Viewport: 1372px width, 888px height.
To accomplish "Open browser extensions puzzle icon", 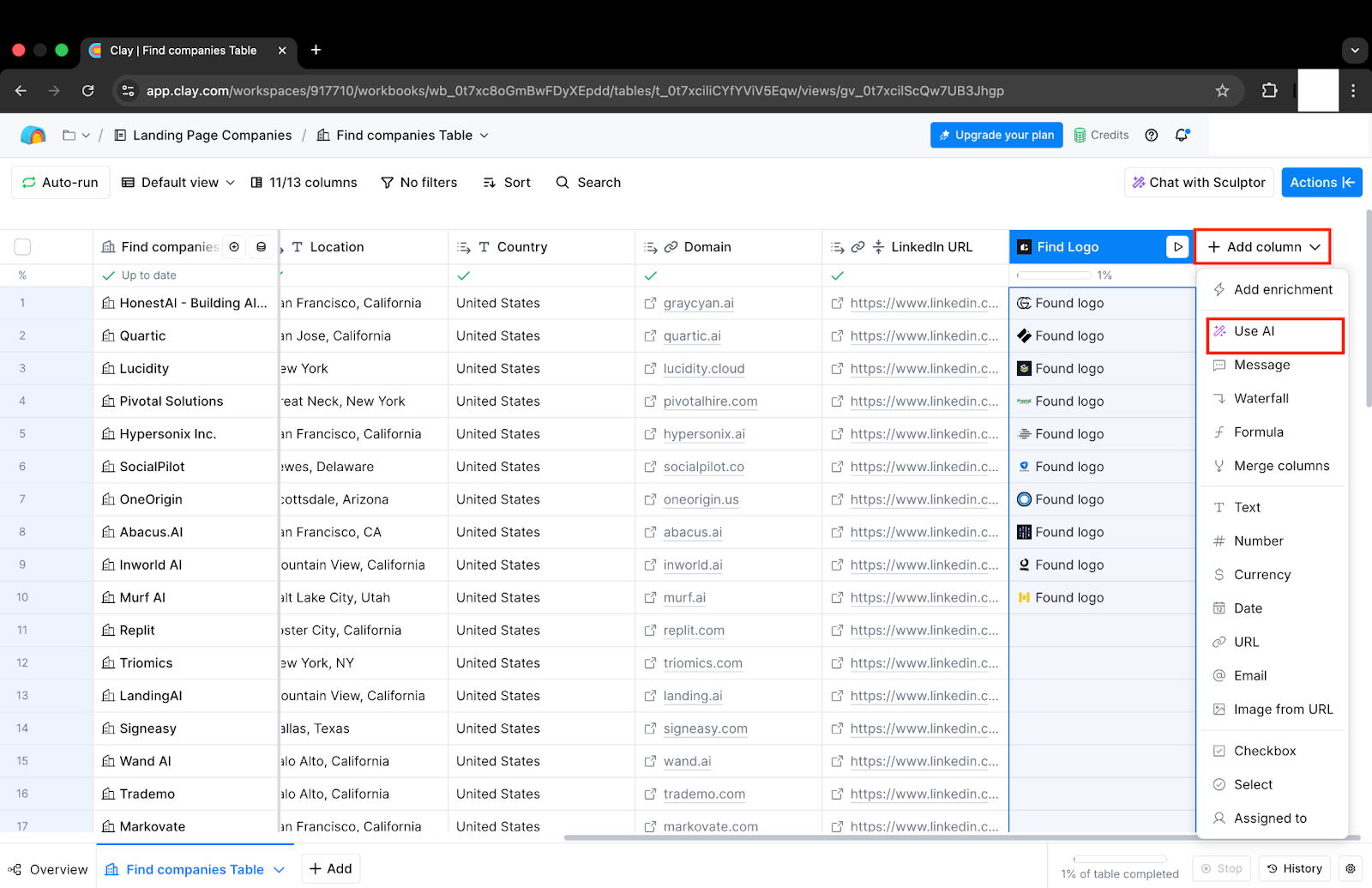I will click(x=1269, y=90).
